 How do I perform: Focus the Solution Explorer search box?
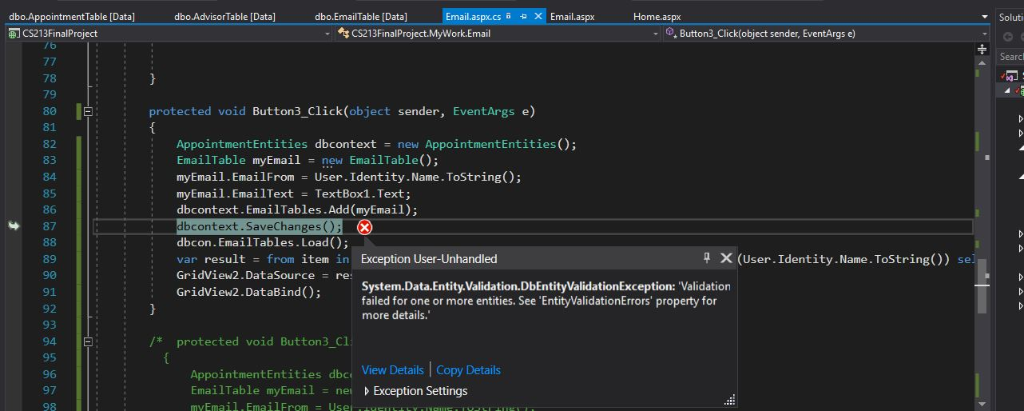click(x=1011, y=57)
